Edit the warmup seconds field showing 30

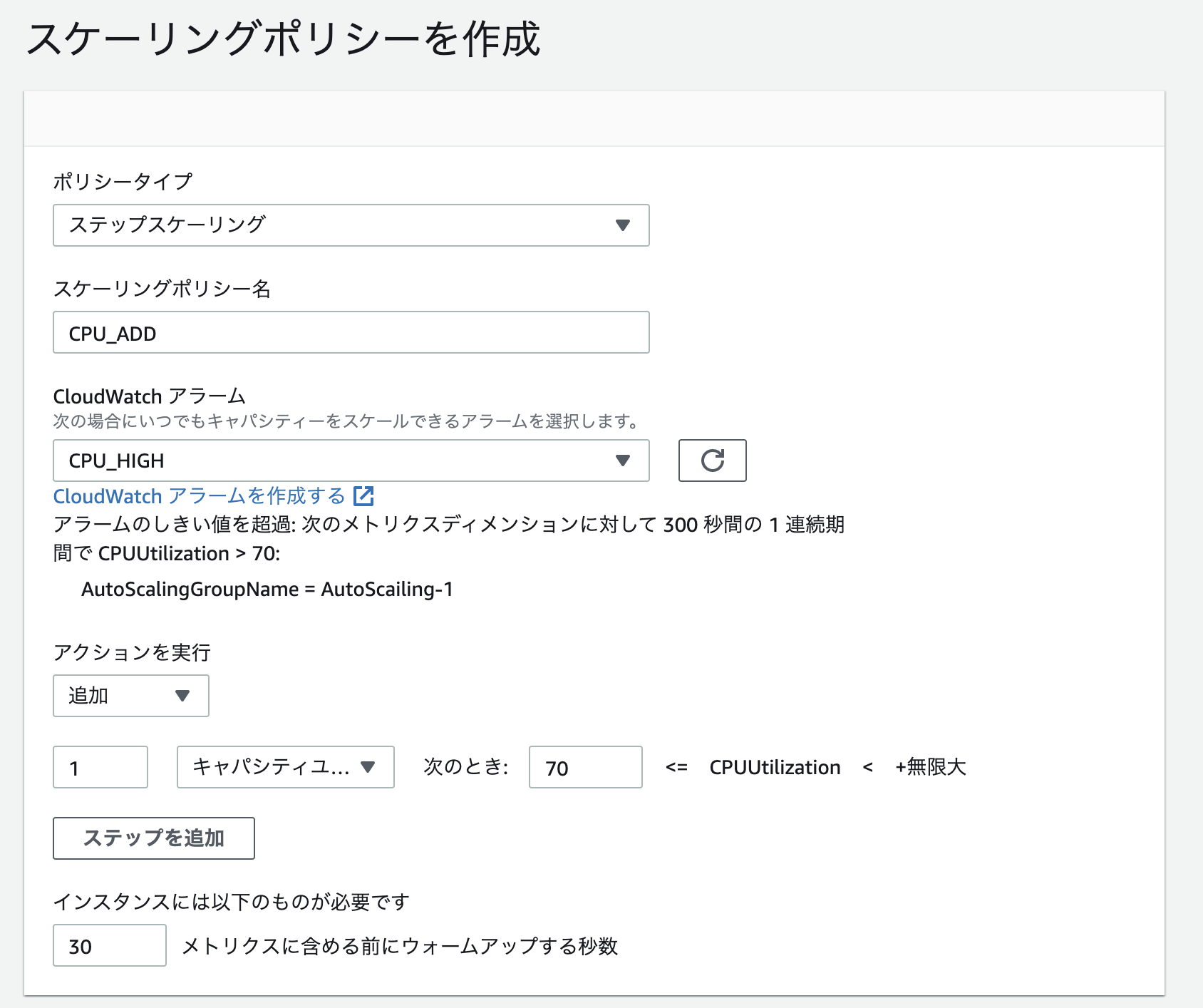click(x=109, y=946)
